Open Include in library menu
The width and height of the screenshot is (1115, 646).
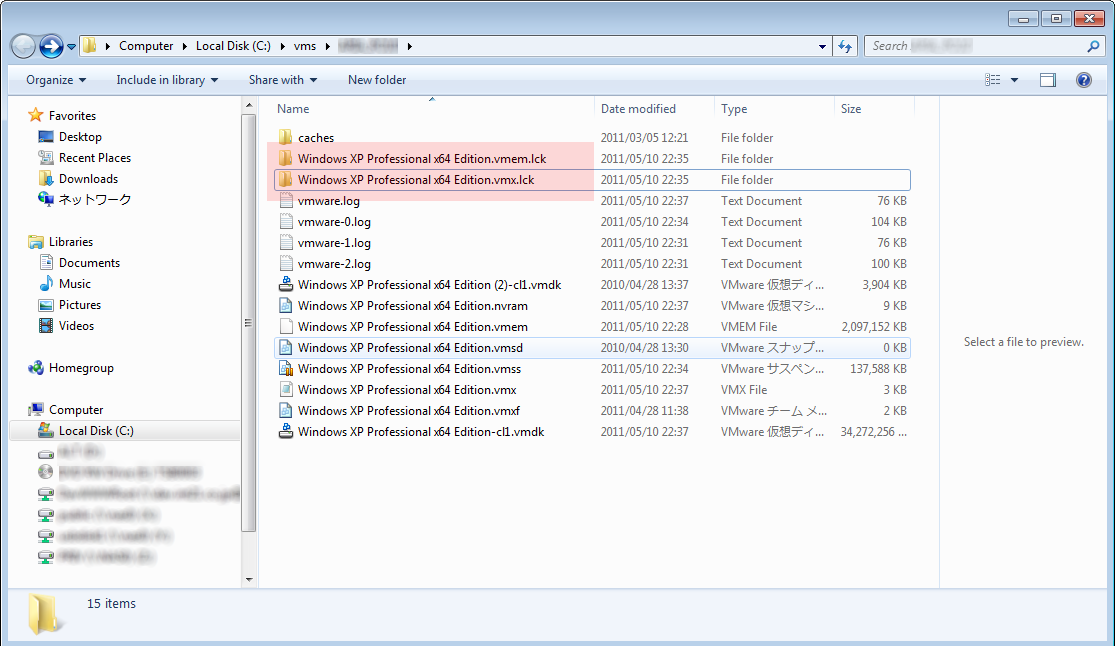click(x=167, y=80)
